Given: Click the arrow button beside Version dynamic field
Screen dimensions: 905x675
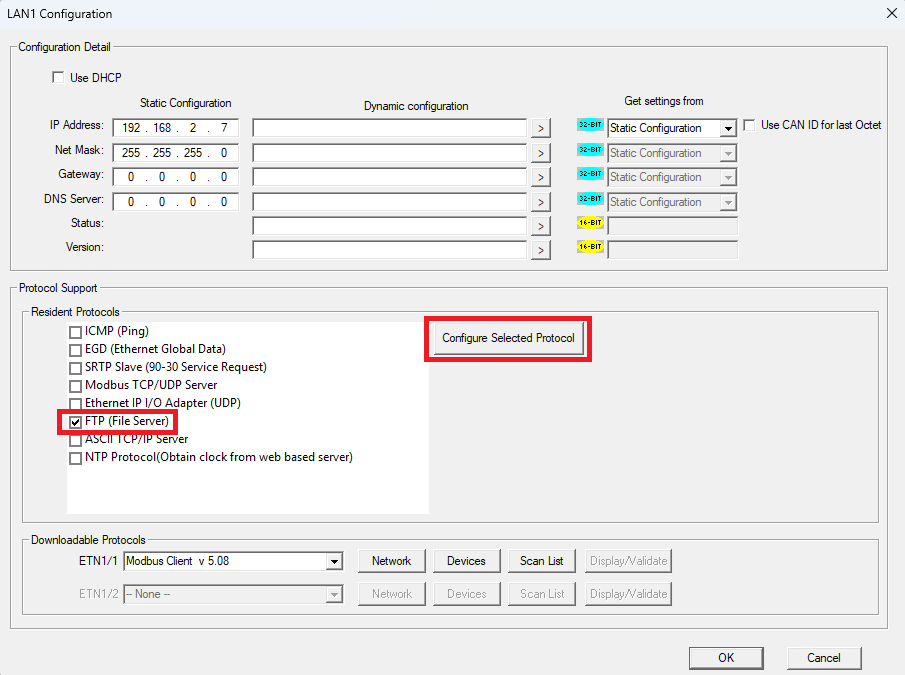Looking at the screenshot, I should [x=540, y=250].
